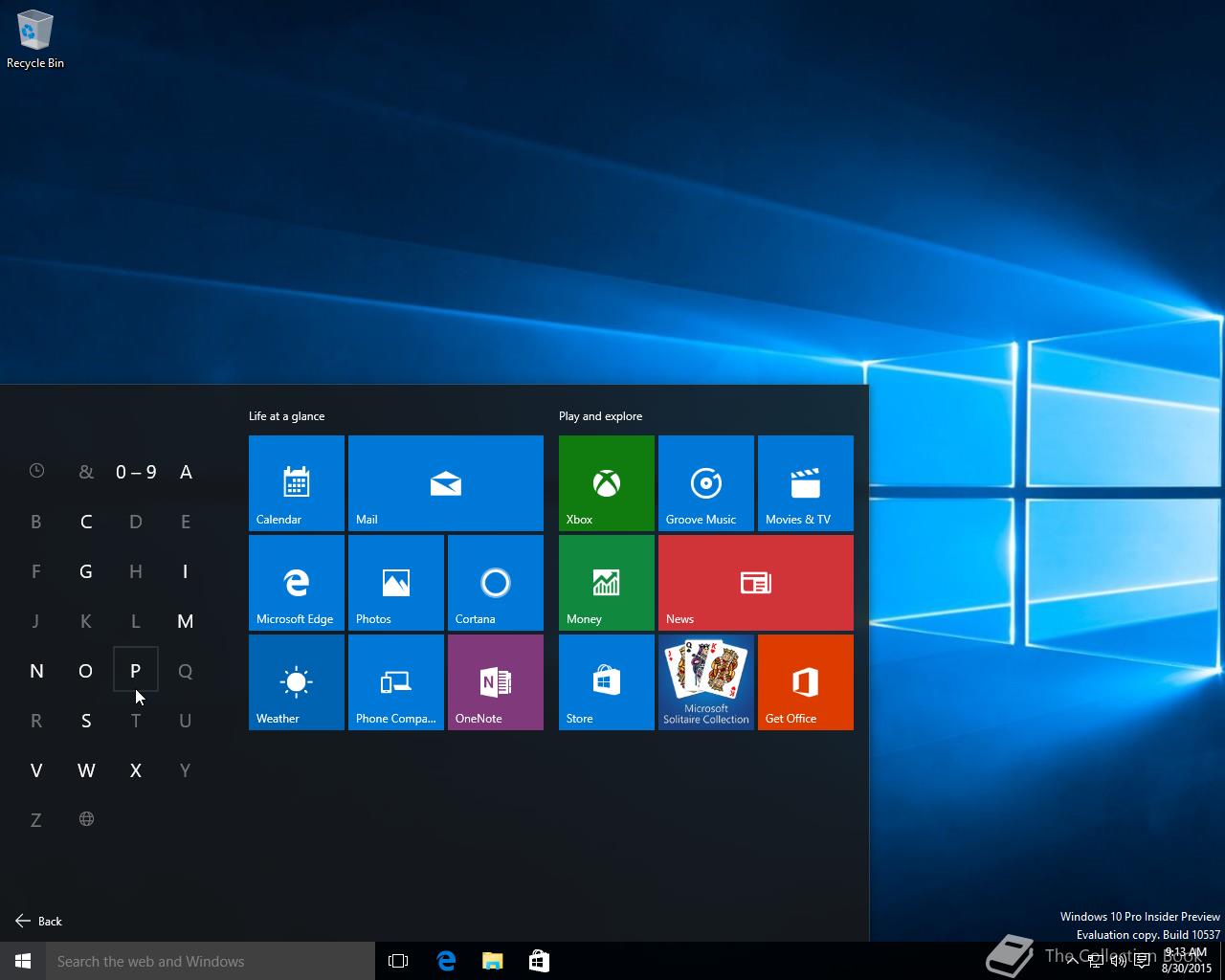Image resolution: width=1225 pixels, height=980 pixels.
Task: Open the Calendar tile
Action: tap(297, 483)
